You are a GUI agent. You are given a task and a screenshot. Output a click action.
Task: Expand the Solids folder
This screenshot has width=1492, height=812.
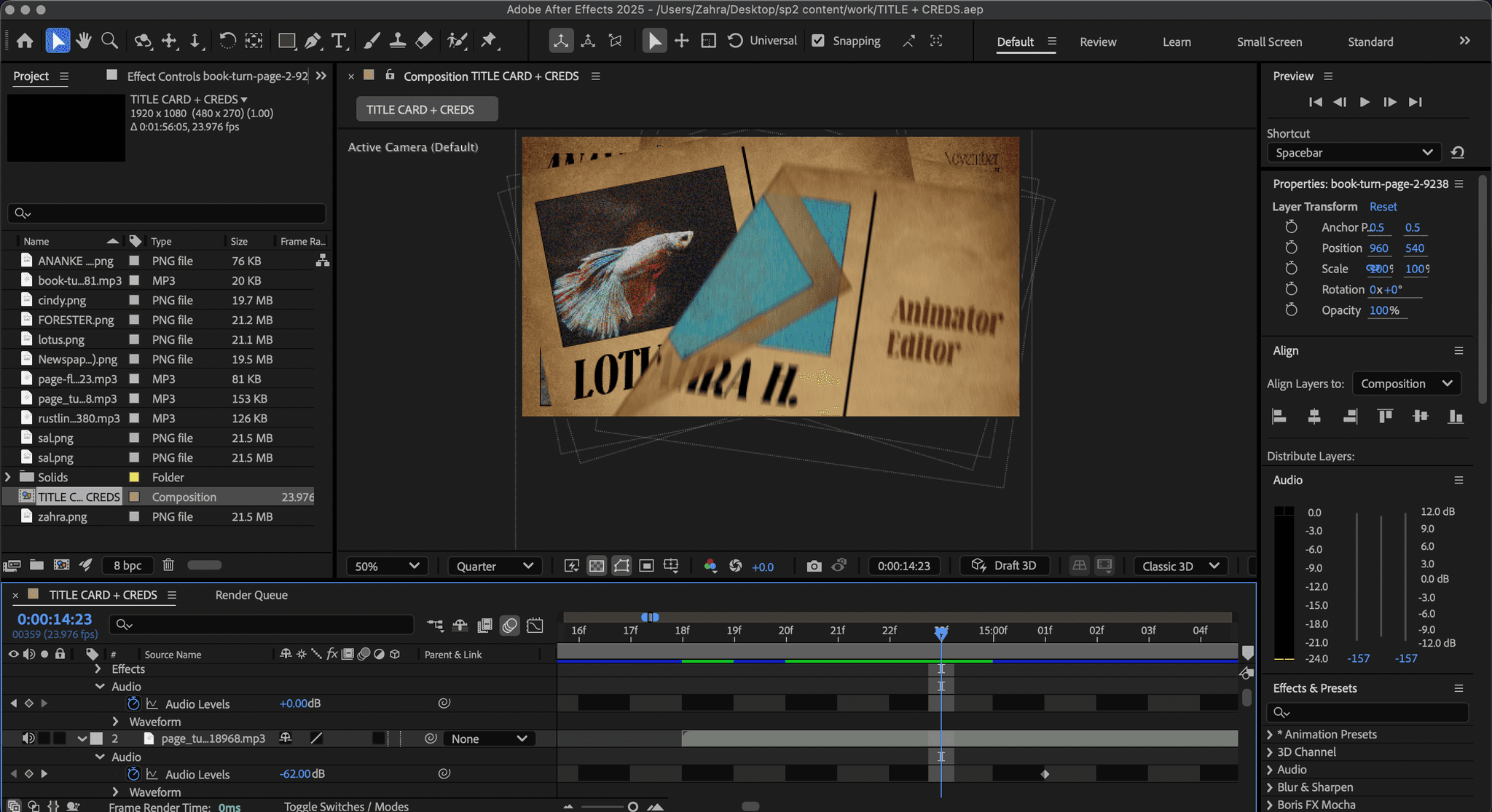[8, 477]
